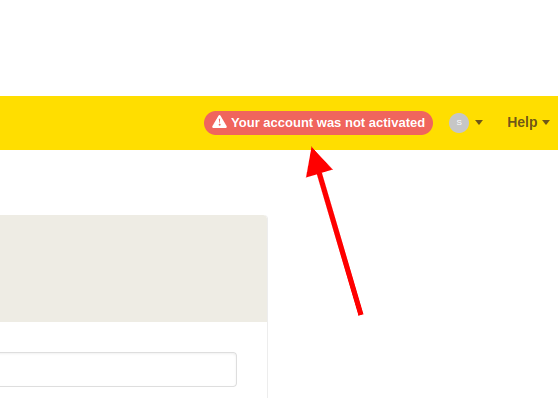Click the white form body below beige header

tap(133, 360)
